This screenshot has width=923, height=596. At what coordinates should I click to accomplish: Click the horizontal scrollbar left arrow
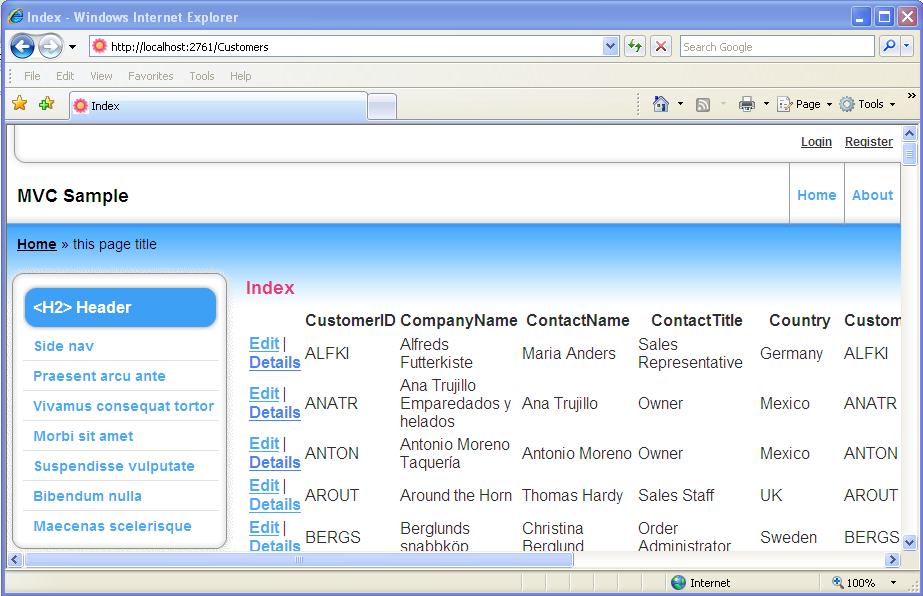point(15,559)
